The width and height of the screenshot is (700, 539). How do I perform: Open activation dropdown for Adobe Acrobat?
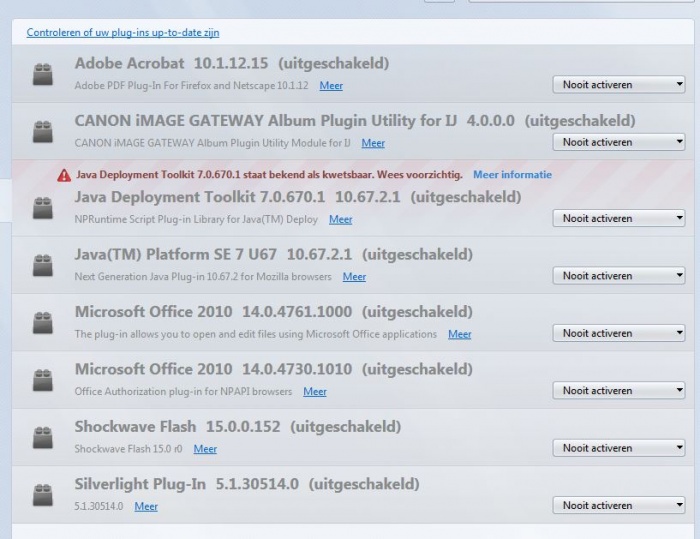[x=619, y=84]
